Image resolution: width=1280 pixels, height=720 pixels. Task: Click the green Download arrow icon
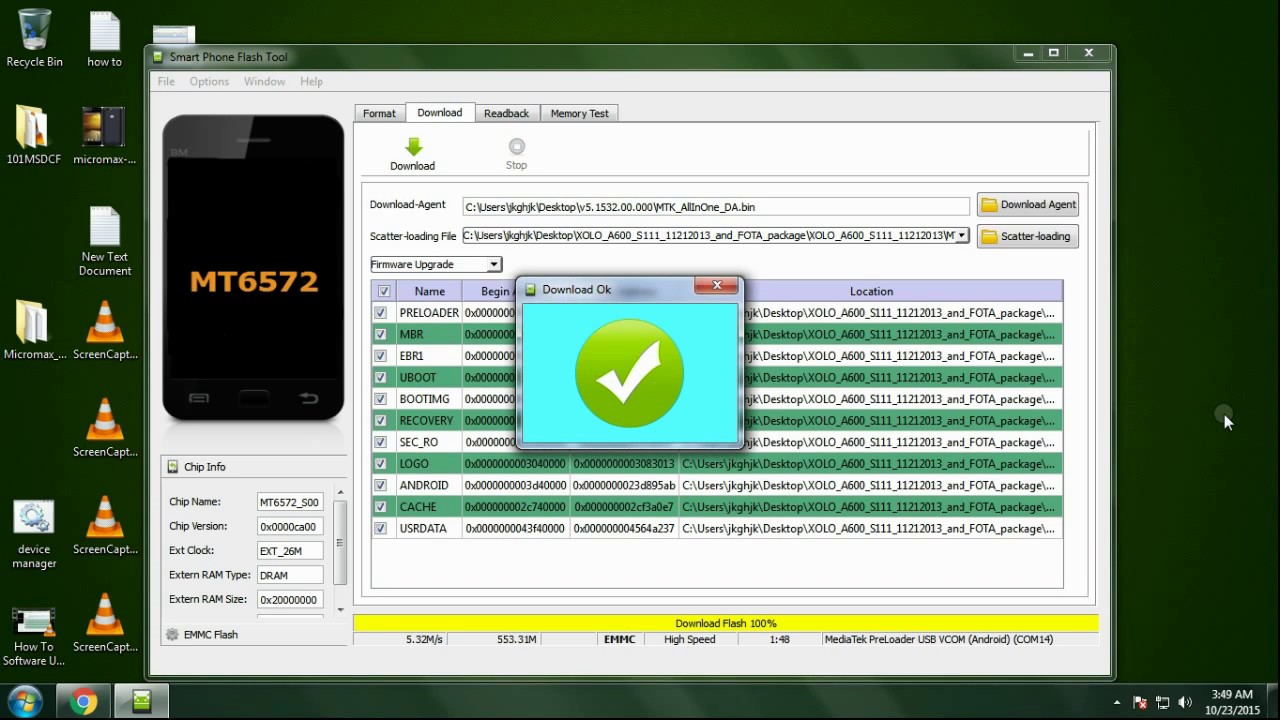(413, 147)
